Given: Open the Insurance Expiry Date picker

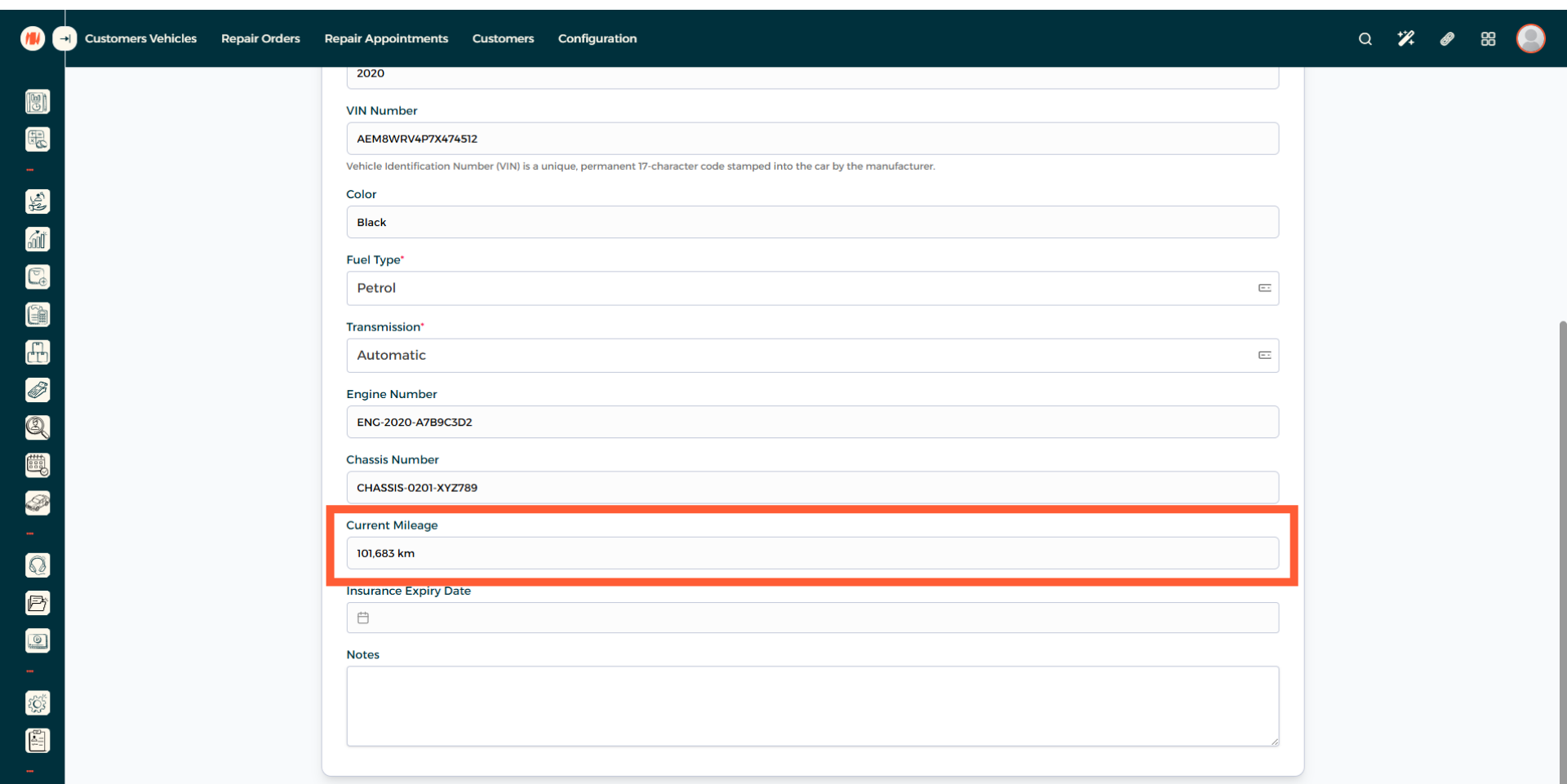Looking at the screenshot, I should pyautogui.click(x=811, y=618).
